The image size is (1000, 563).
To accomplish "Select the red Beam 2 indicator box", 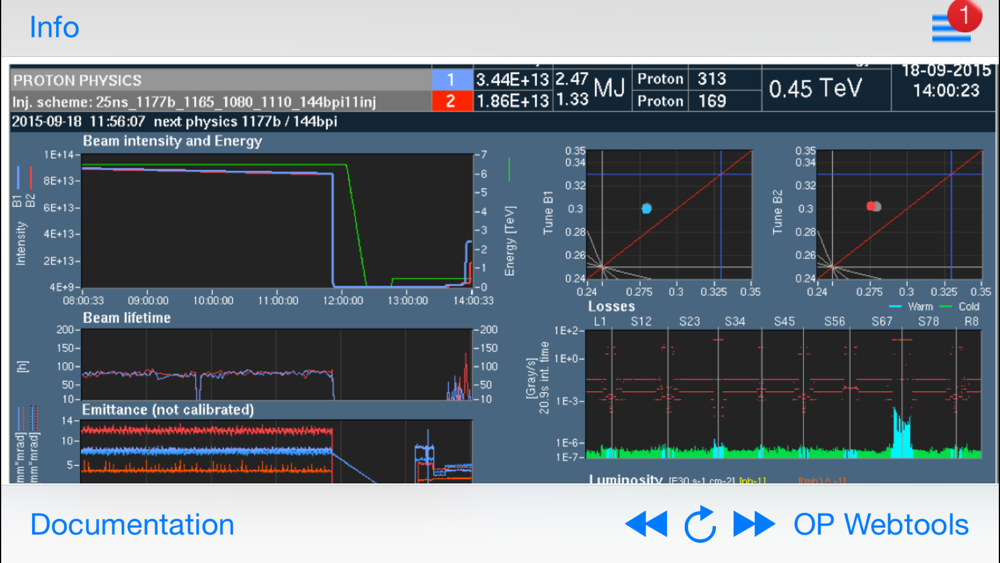I will tap(452, 101).
